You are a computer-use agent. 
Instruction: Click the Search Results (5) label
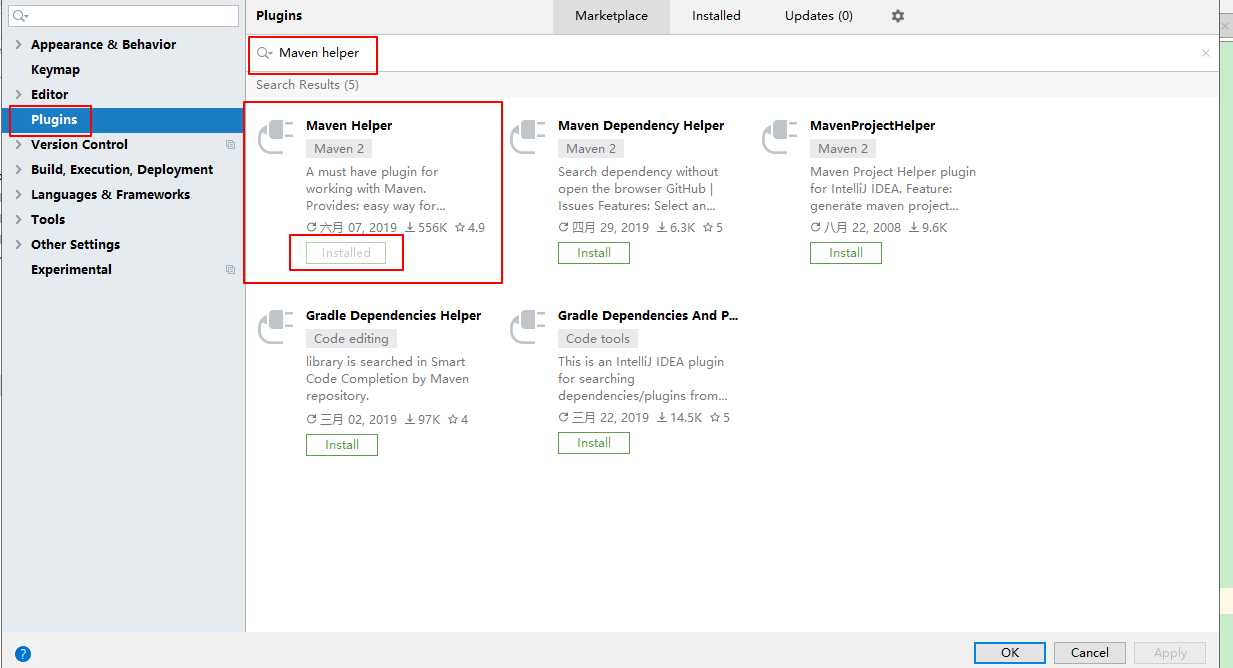click(308, 85)
